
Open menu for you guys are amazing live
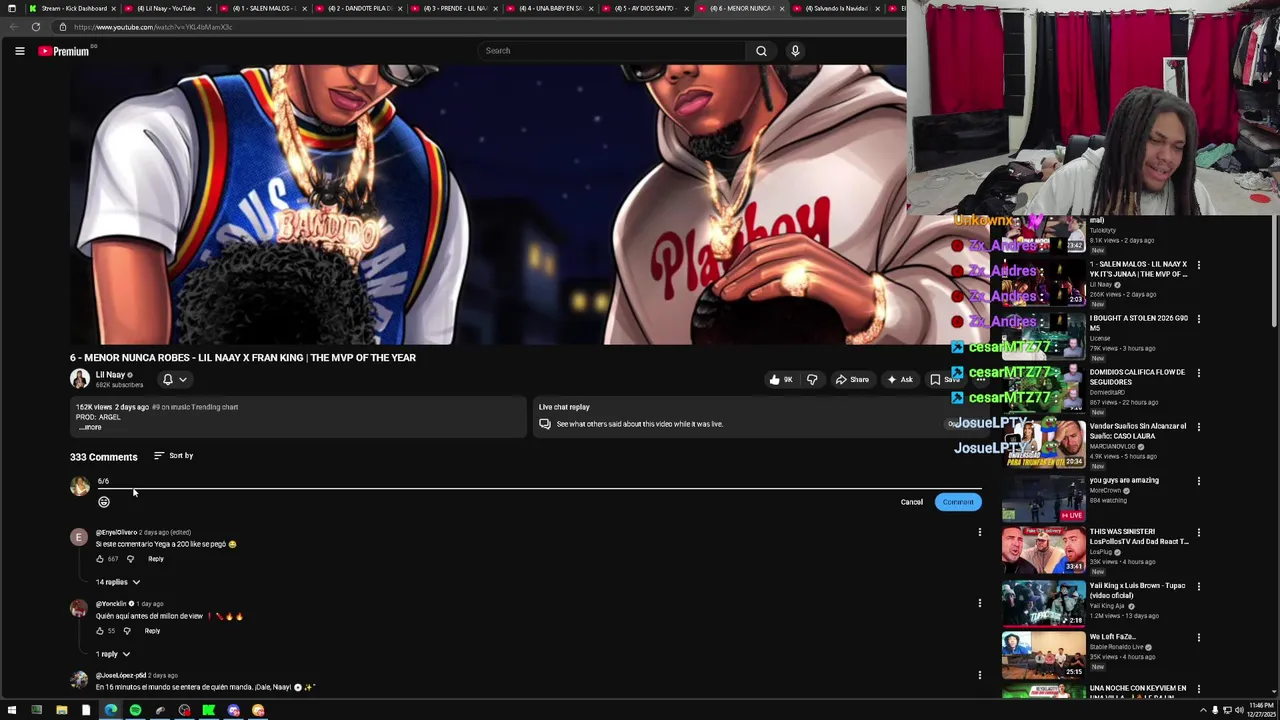[x=1198, y=481]
